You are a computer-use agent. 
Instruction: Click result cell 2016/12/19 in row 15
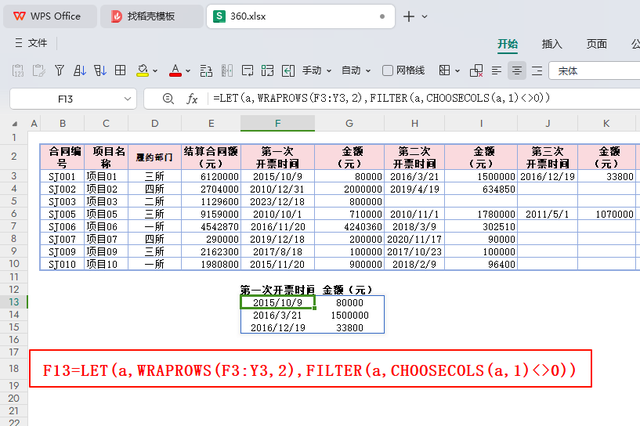278,328
